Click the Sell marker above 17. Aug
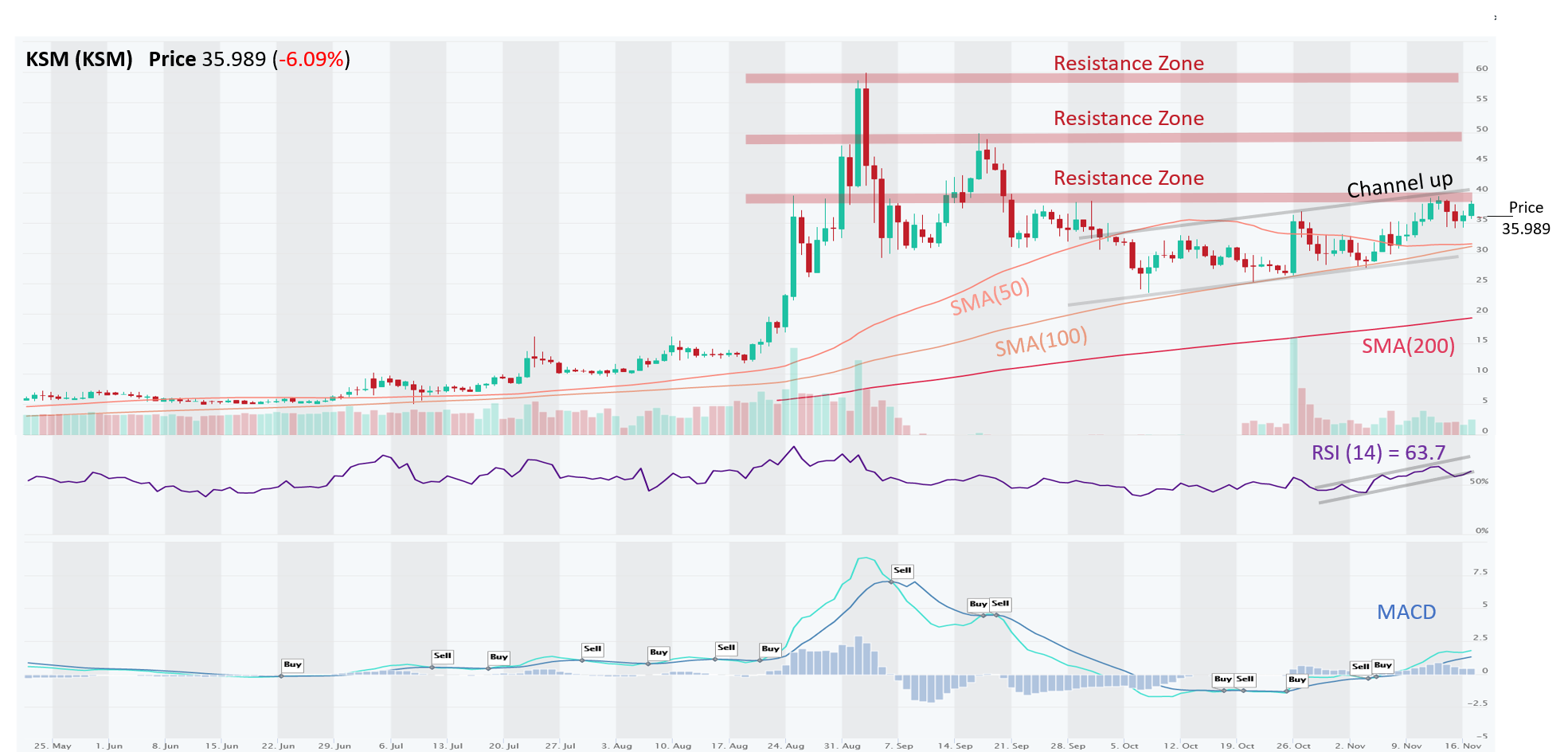Viewport: 1568px width, 752px height. click(x=726, y=648)
